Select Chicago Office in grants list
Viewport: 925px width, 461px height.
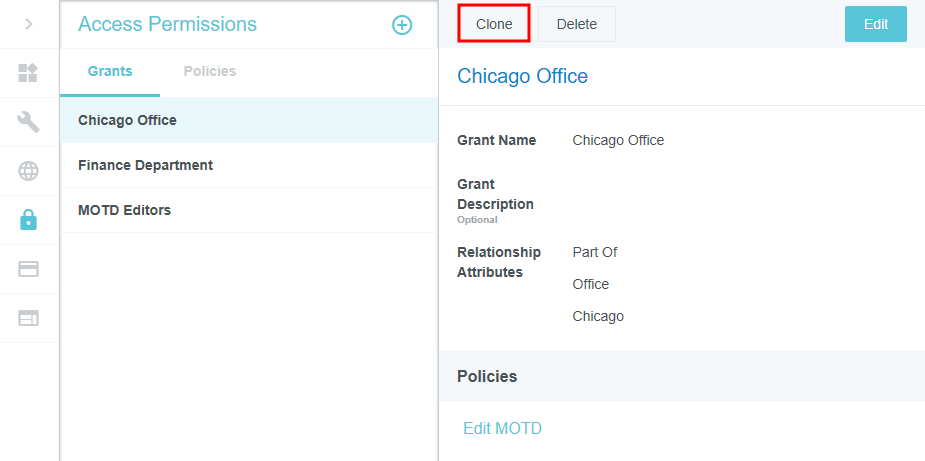pos(127,120)
